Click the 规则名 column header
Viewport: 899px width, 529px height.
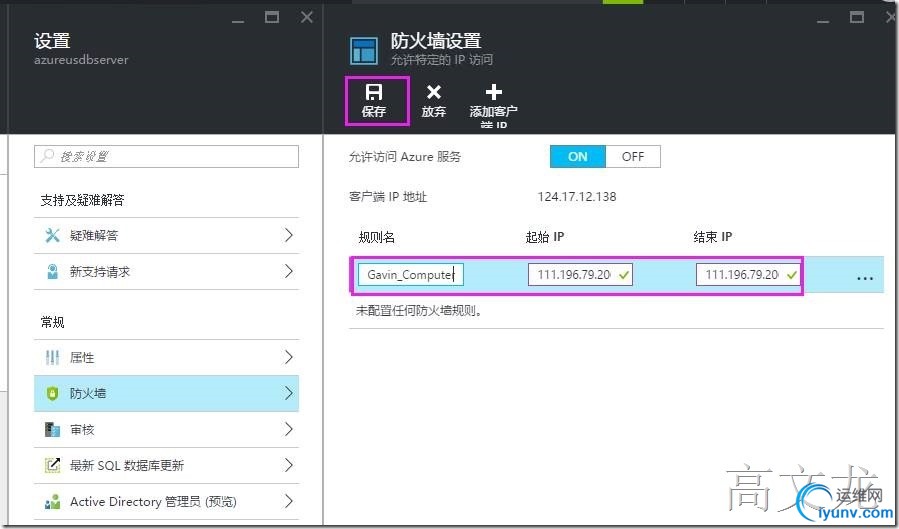coord(377,237)
